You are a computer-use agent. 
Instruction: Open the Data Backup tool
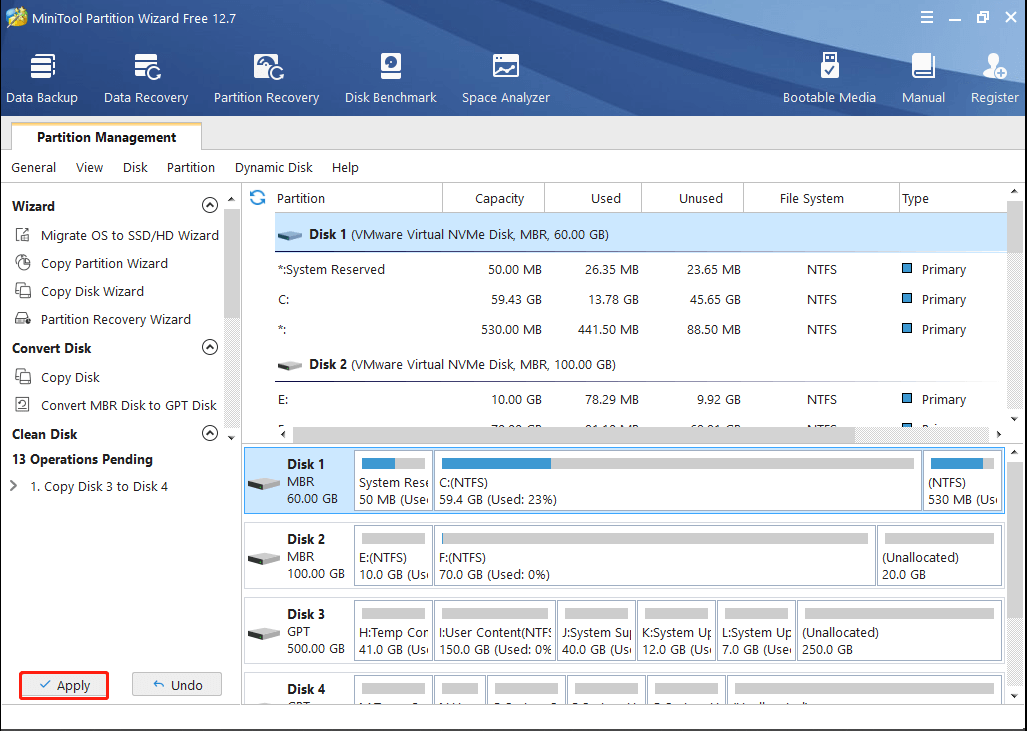pyautogui.click(x=42, y=79)
